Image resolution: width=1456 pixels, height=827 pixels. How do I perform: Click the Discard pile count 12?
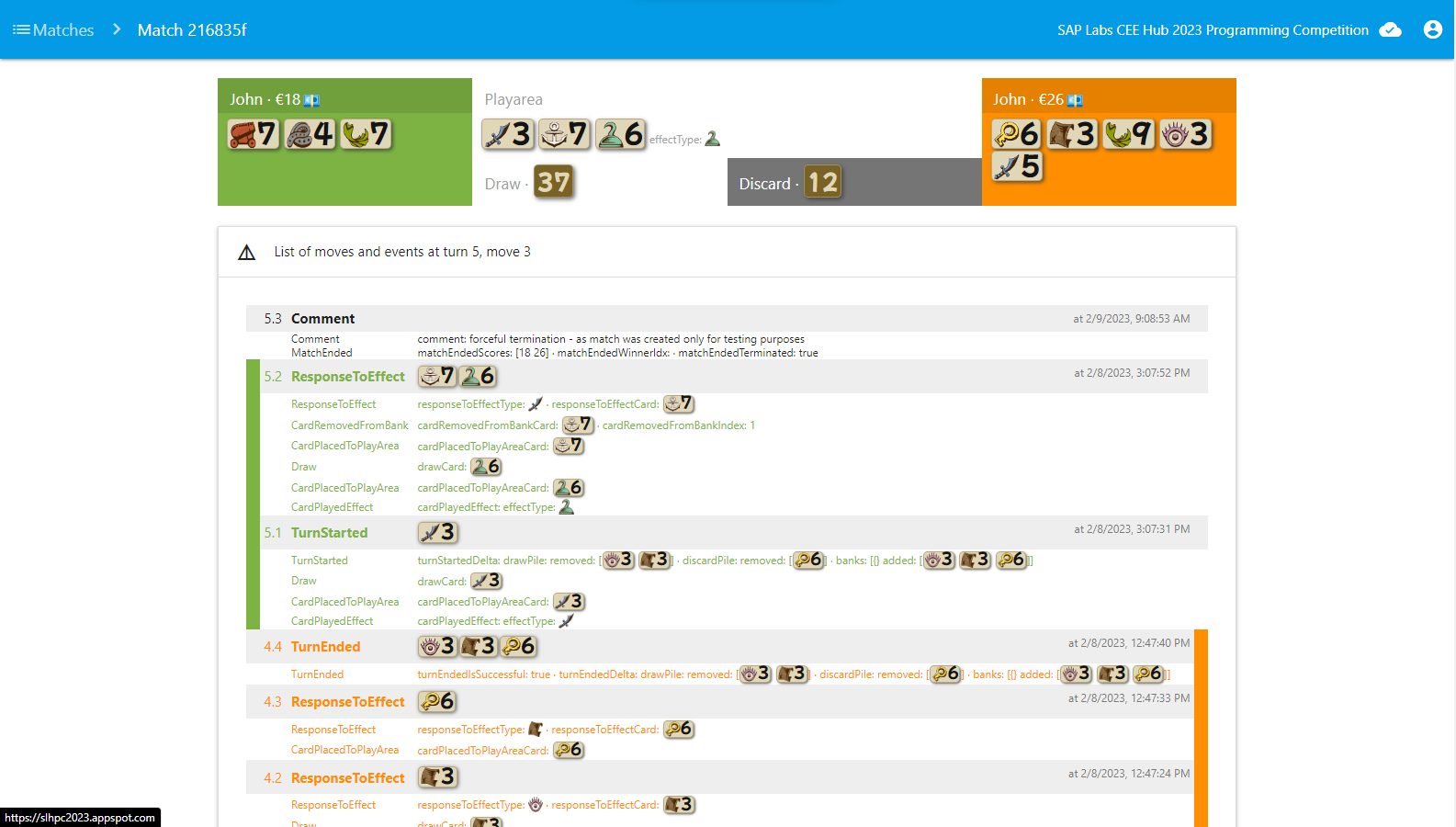(822, 182)
